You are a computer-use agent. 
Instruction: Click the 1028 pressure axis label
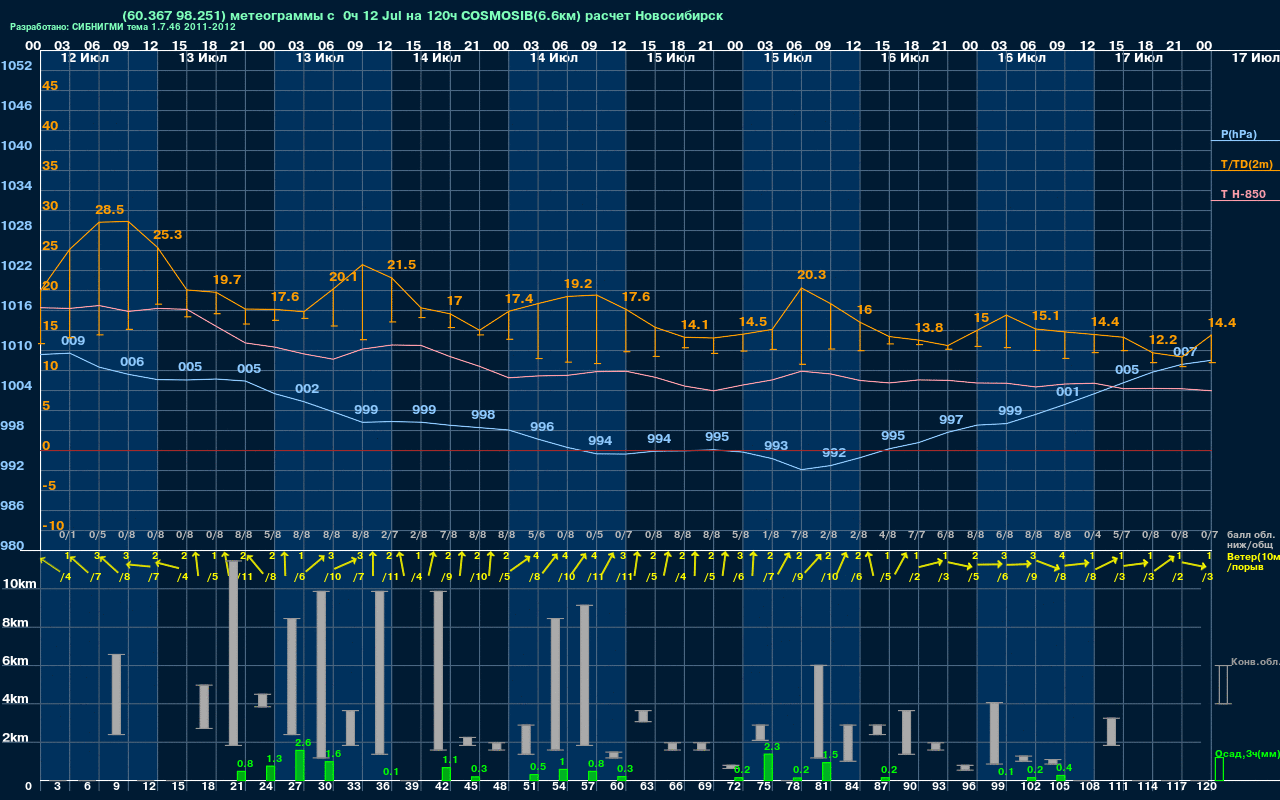(x=16, y=226)
